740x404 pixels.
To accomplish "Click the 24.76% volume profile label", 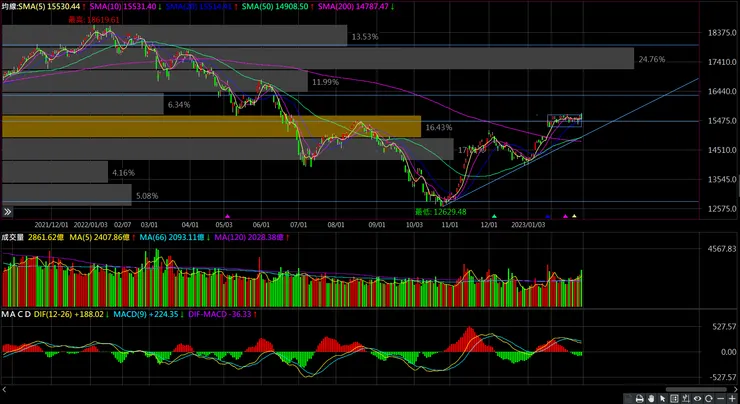I will tap(652, 59).
